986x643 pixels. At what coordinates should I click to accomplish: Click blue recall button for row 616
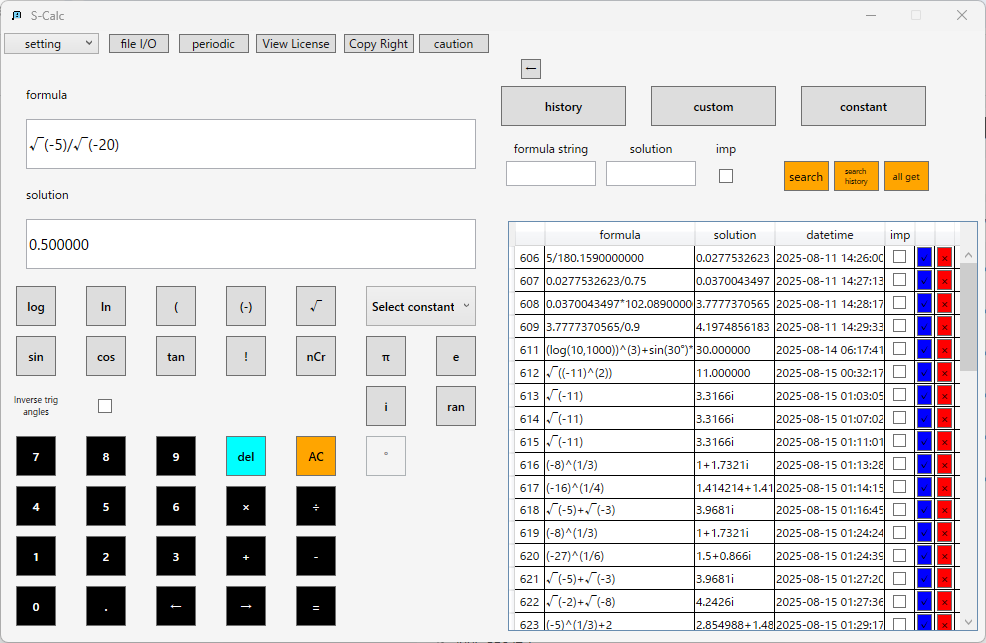tap(924, 464)
